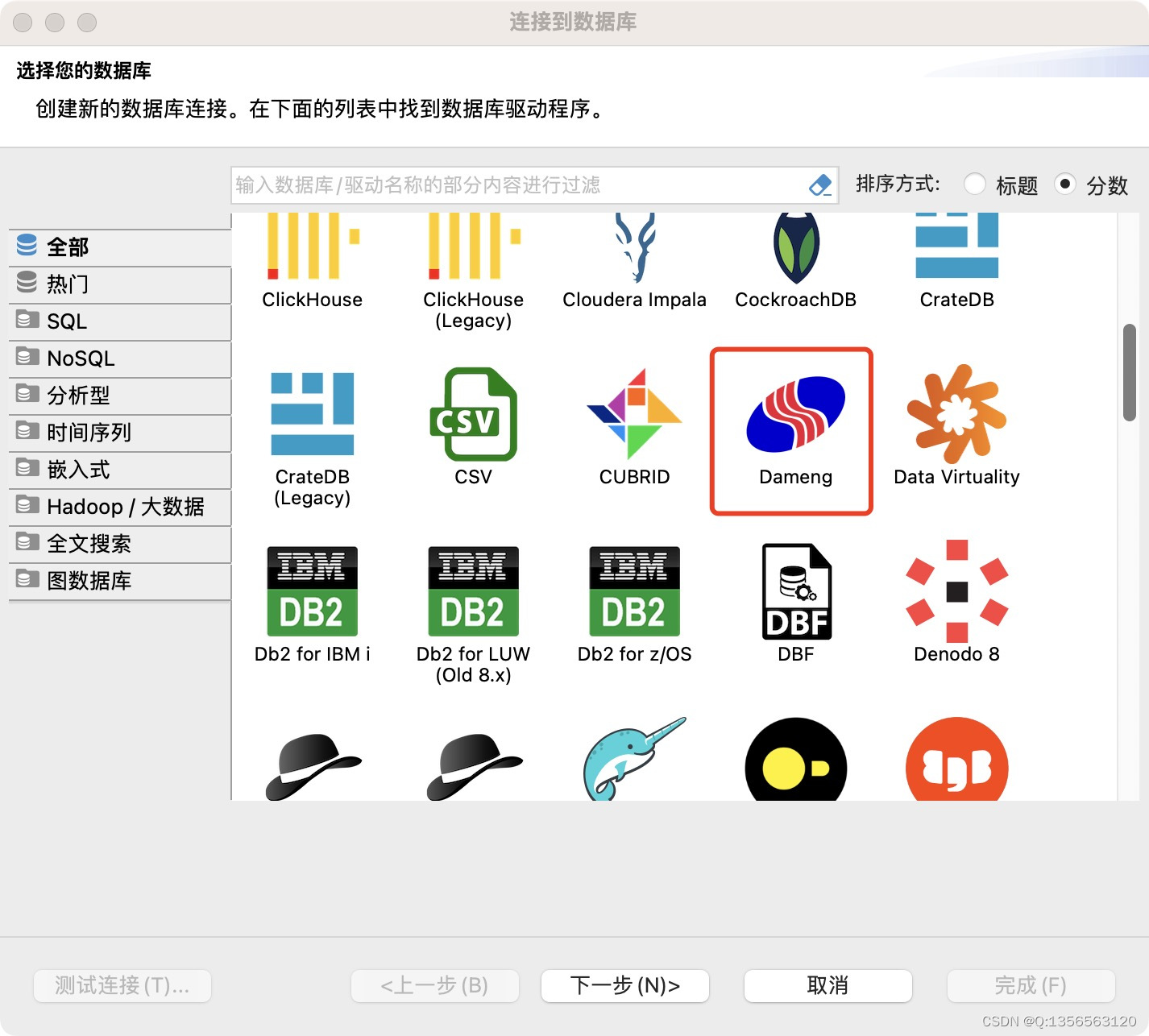Switch sorting to 标题
The image size is (1149, 1036).
tap(975, 184)
